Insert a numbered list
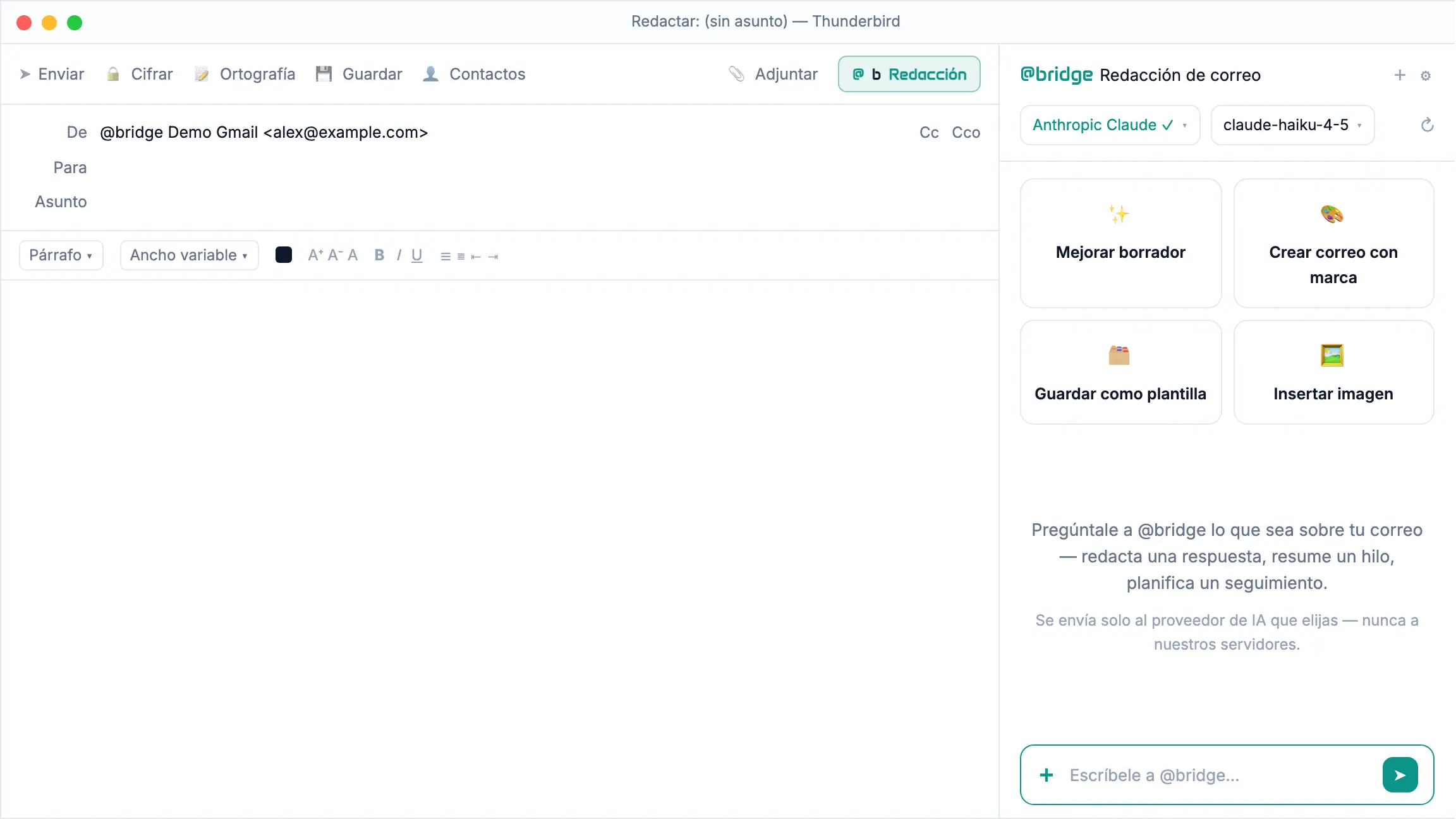This screenshot has width=1456, height=819. [x=461, y=257]
